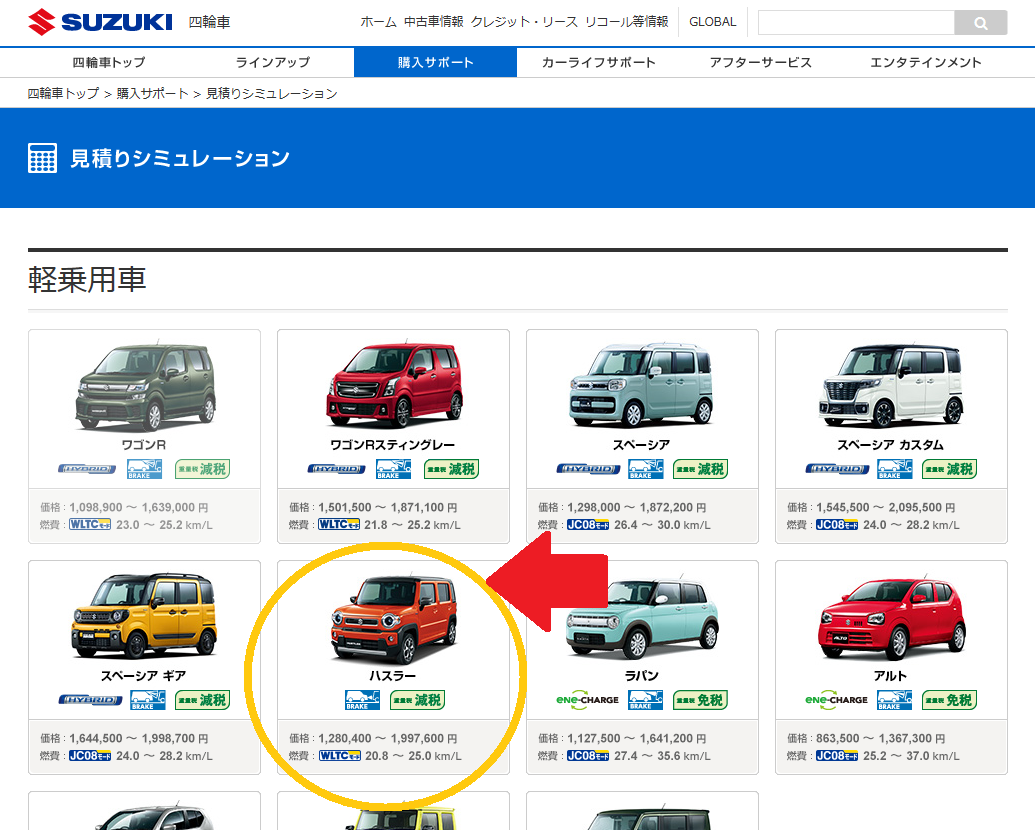
Task: Click the BRAKE badge under ワゴンR
Action: pyautogui.click(x=145, y=469)
